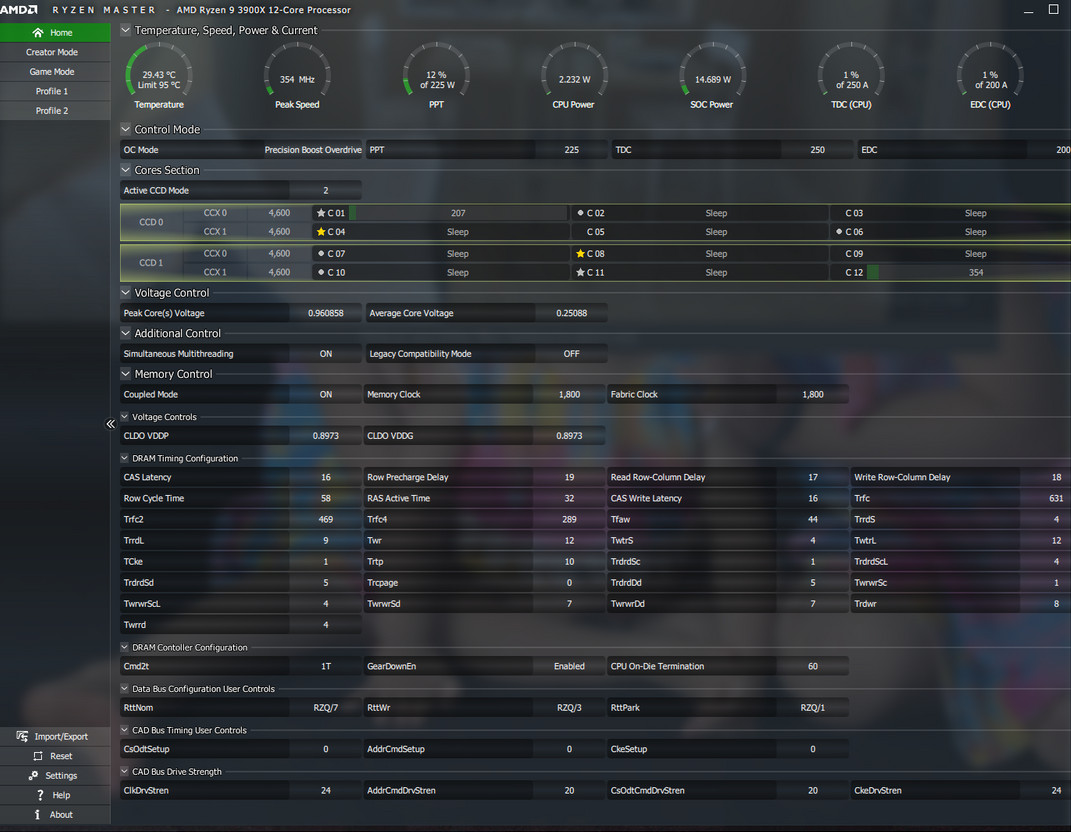Collapse Data Bus Configuration User Controls
The image size is (1071, 832).
pyautogui.click(x=124, y=689)
